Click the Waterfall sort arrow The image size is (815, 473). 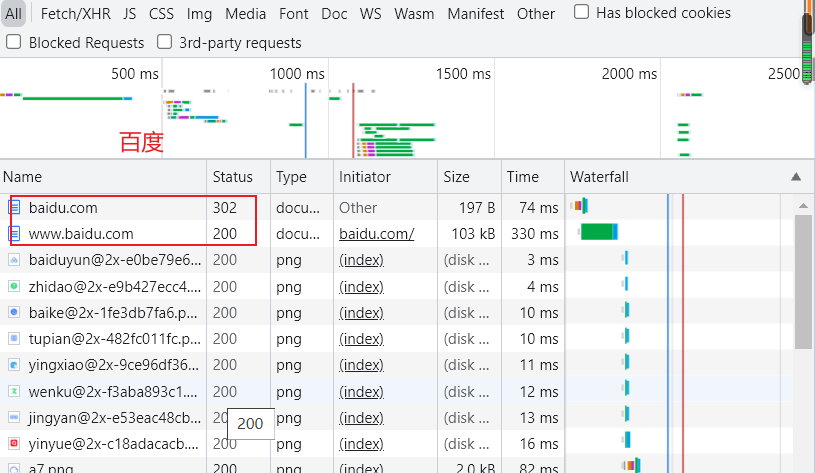click(x=796, y=177)
